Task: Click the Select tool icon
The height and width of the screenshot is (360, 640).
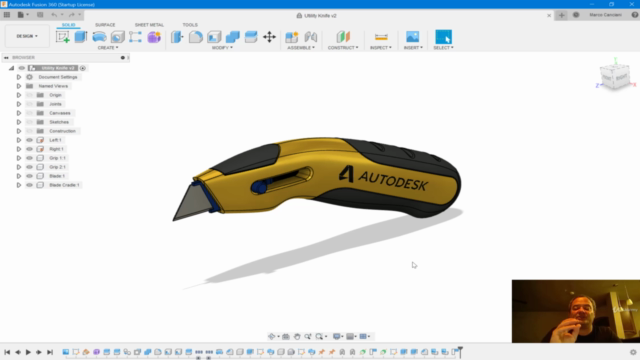Action: coord(443,37)
